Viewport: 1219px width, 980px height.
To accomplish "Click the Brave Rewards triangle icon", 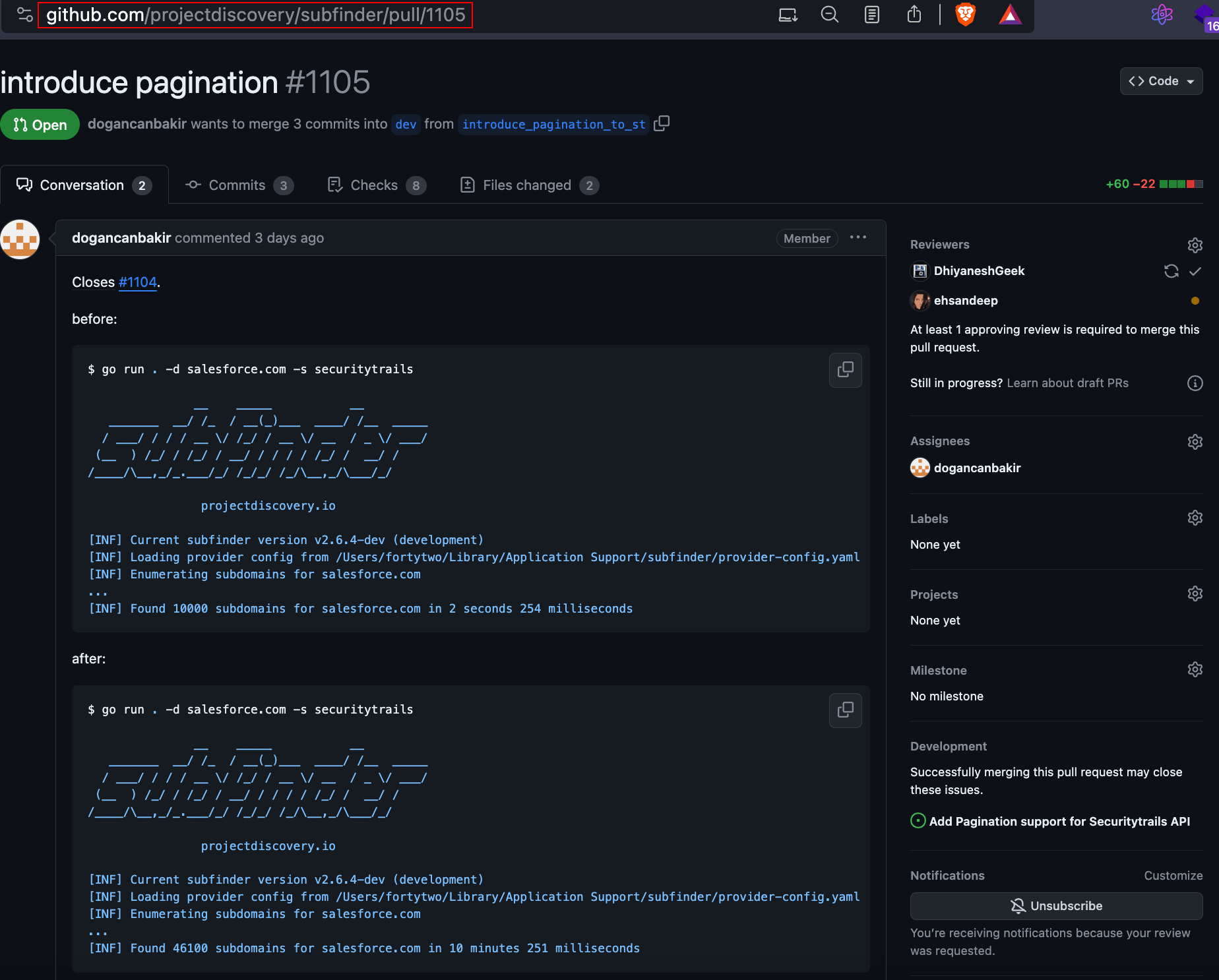I will click(x=1010, y=15).
